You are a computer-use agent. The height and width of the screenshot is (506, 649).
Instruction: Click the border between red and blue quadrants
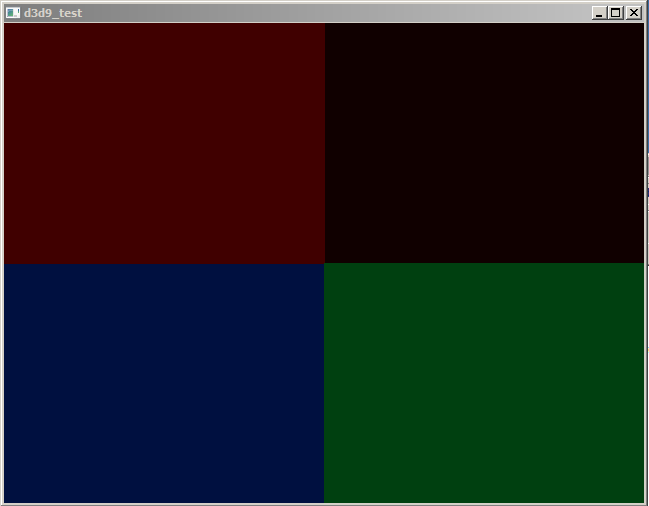coord(164,263)
